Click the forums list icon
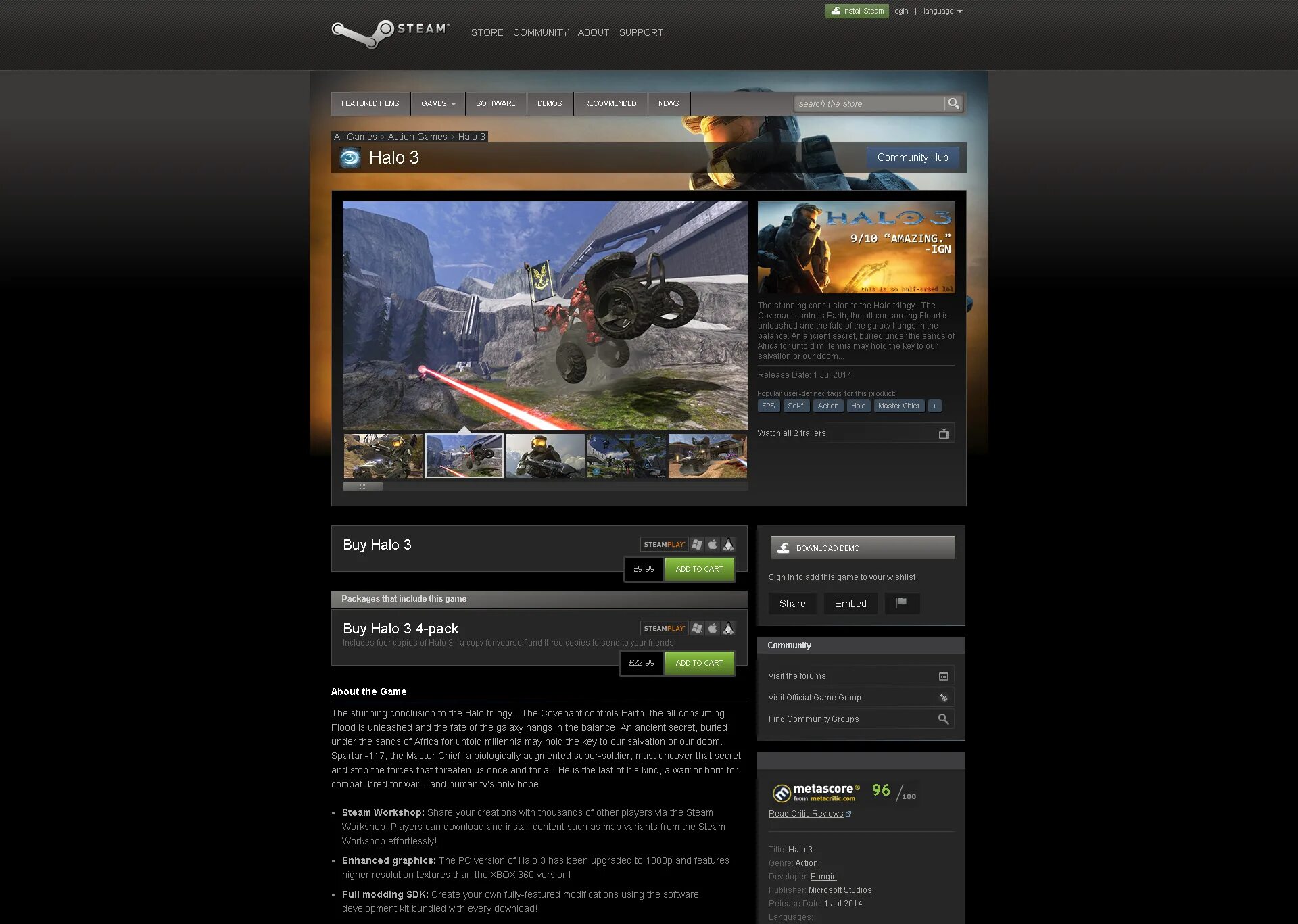Viewport: 1298px width, 924px height. point(944,676)
